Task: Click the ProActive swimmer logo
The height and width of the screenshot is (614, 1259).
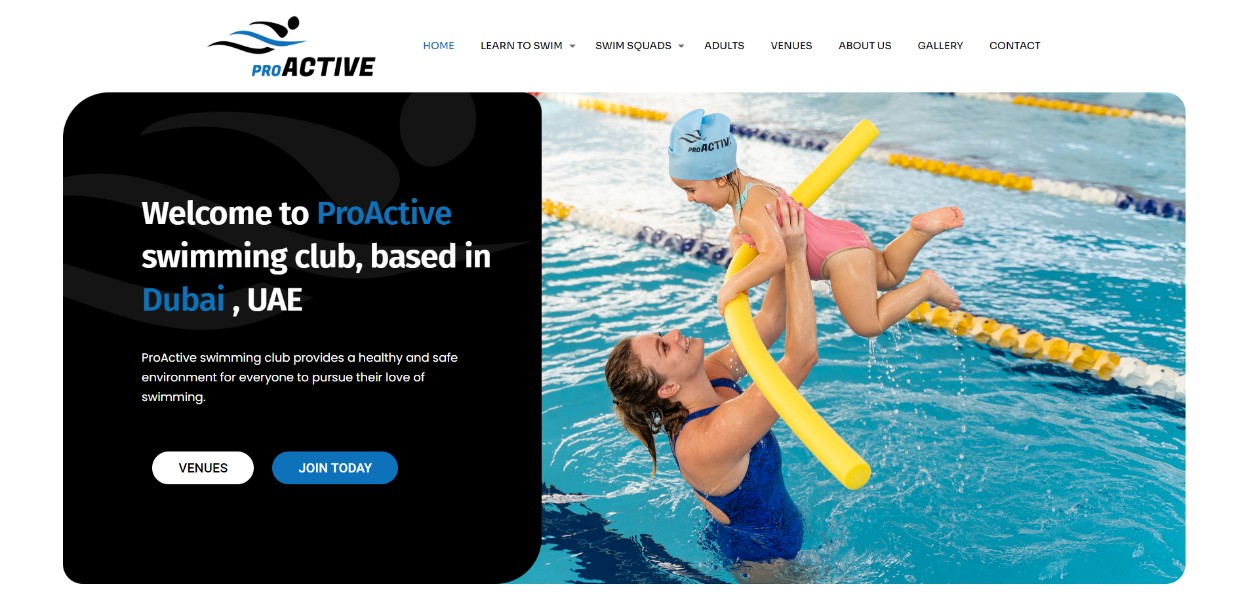Action: pyautogui.click(x=291, y=47)
